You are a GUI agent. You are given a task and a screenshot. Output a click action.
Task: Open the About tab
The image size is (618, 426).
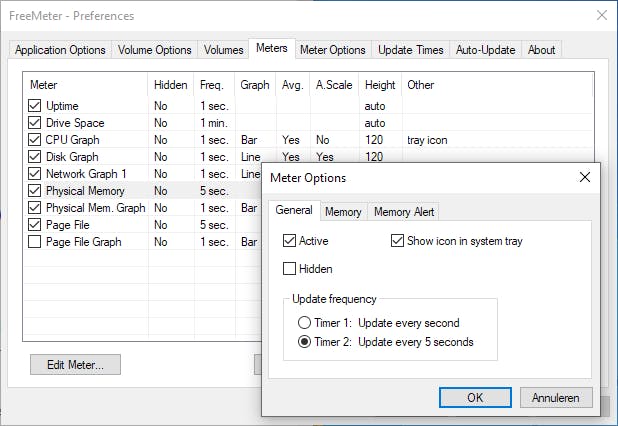541,50
